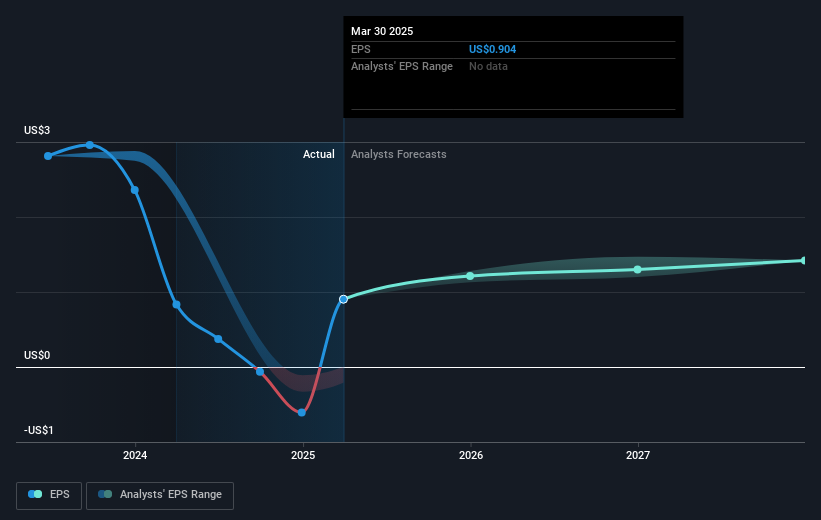Screen dimensions: 821x520
Task: Click the 2025 x-axis label
Action: pyautogui.click(x=303, y=455)
